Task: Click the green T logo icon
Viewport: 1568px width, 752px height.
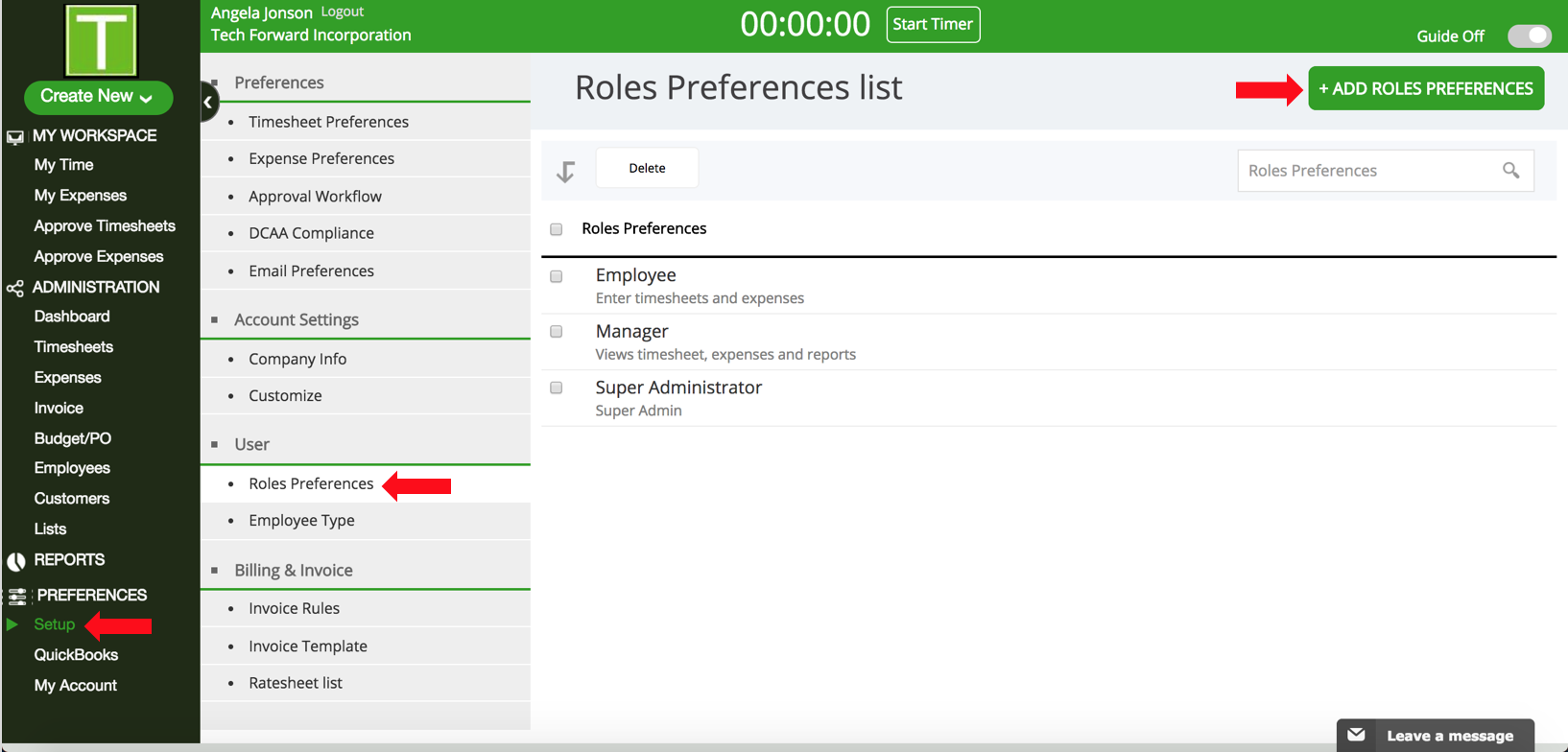Action: (x=101, y=40)
